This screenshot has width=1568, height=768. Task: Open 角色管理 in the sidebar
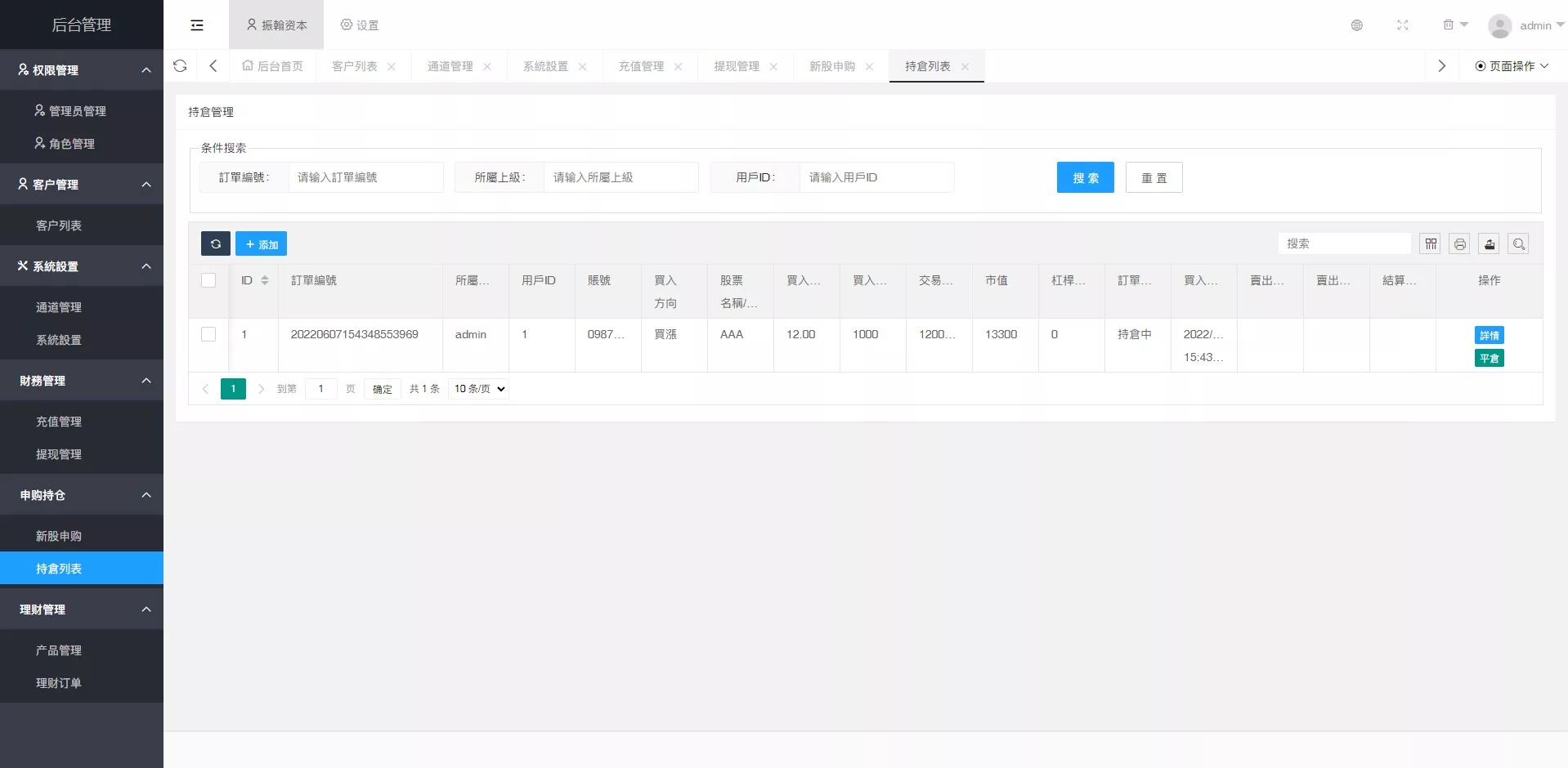coord(82,143)
